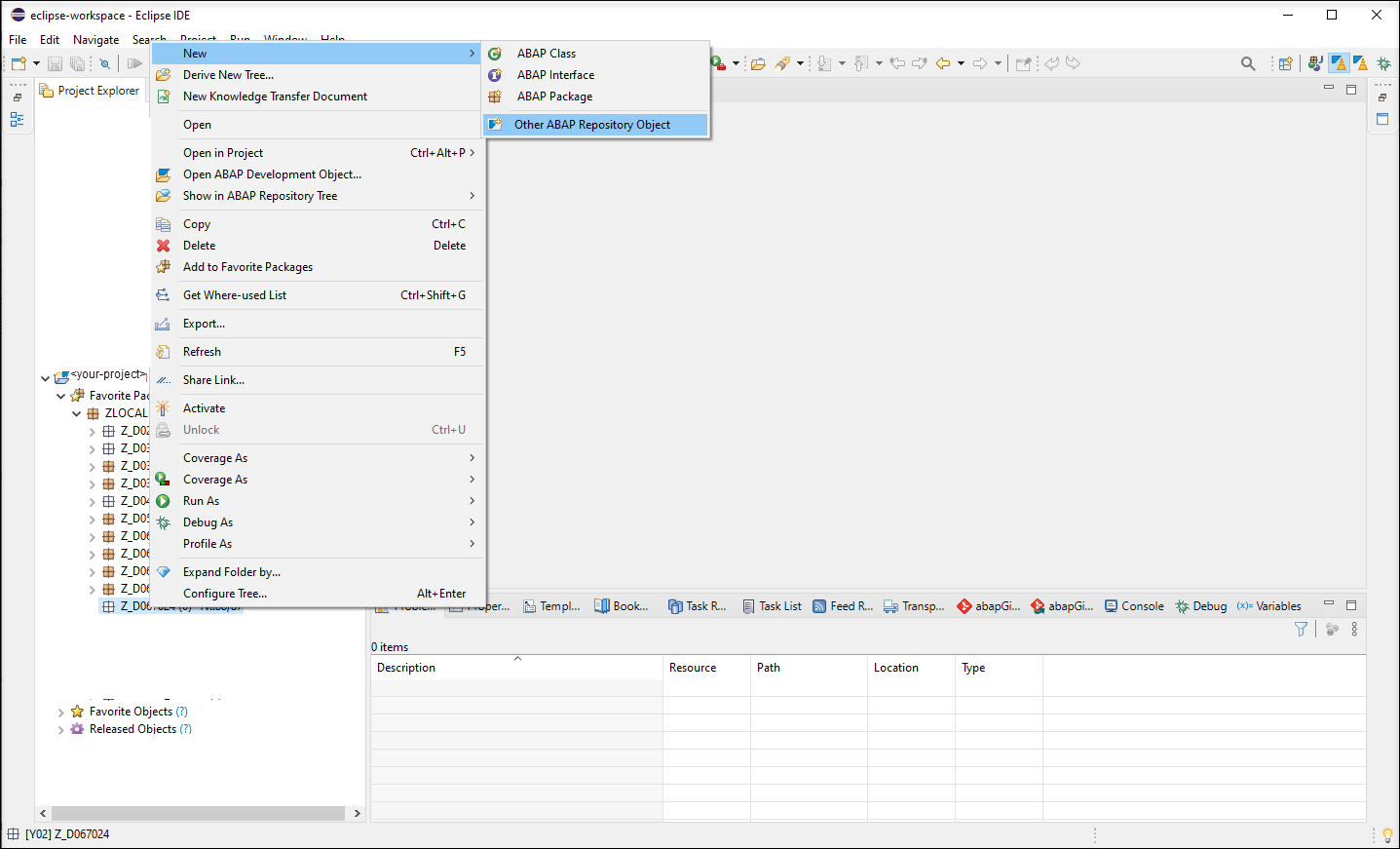Expand the Open in Project submenu
1400x849 pixels.
318,153
